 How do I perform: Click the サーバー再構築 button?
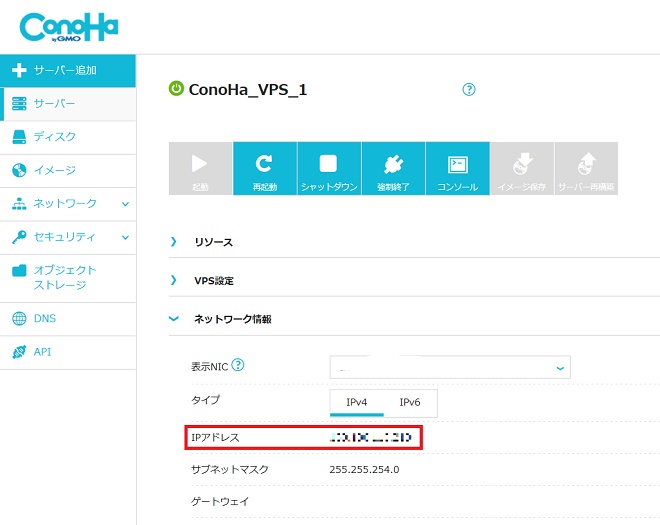(x=586, y=168)
